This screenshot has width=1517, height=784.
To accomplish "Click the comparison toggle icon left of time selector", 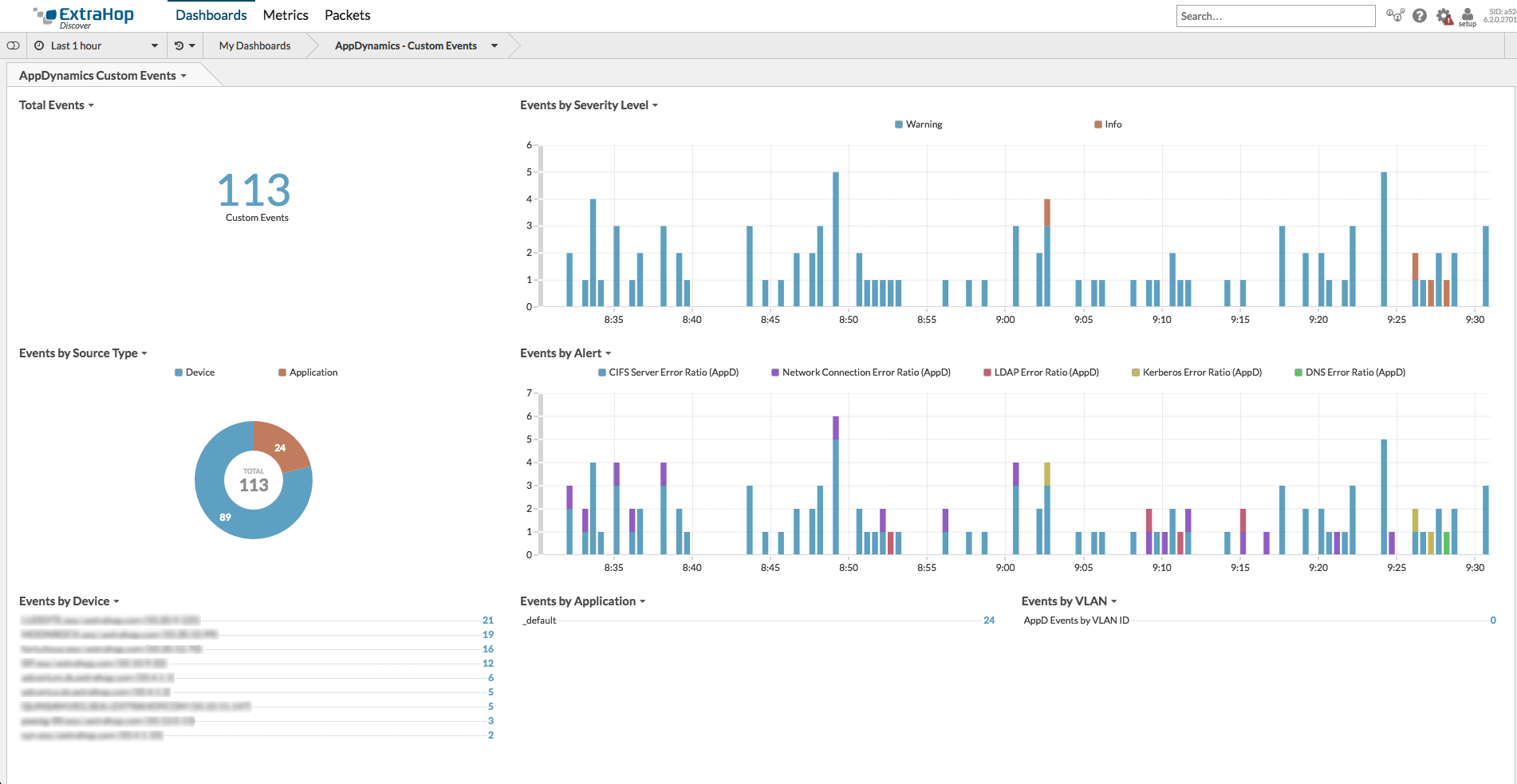I will click(13, 45).
